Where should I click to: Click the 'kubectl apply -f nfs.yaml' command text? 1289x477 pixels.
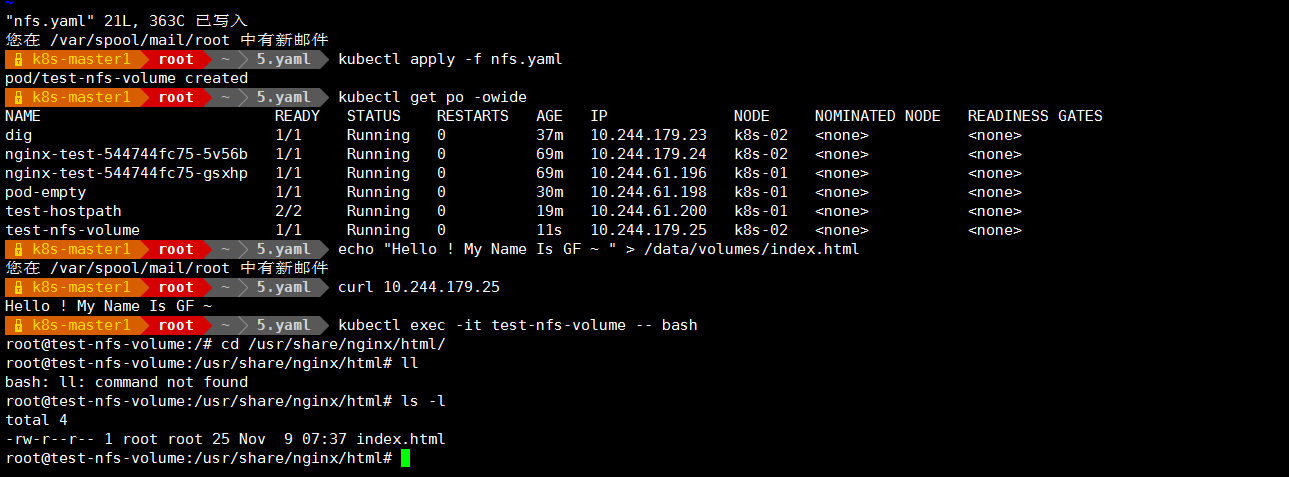450,59
